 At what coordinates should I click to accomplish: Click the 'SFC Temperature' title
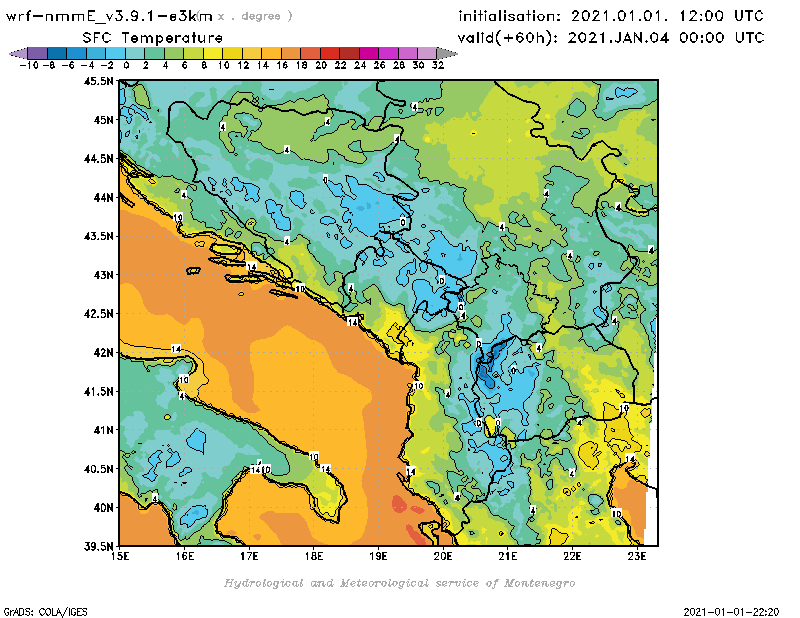[153, 38]
